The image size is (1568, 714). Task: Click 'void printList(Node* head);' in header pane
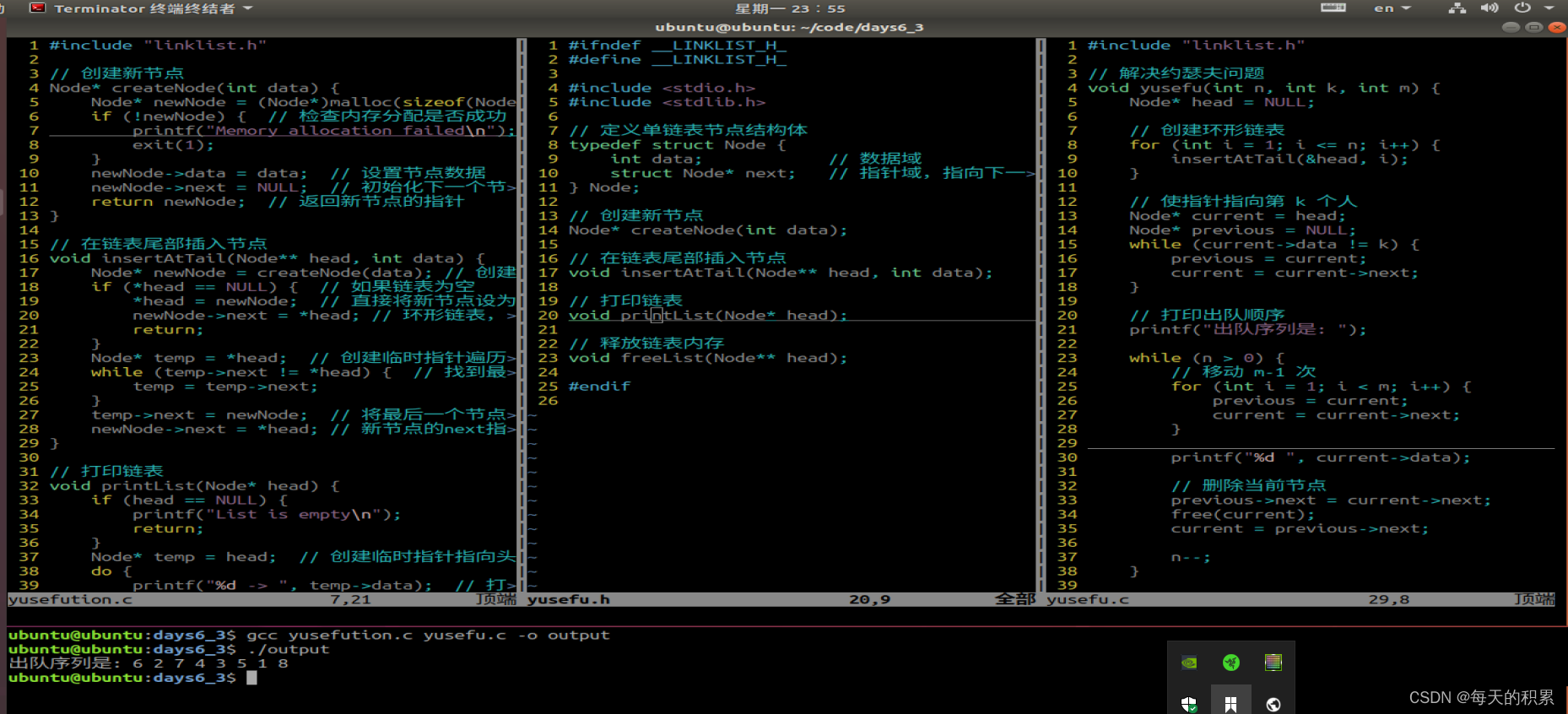coord(709,316)
